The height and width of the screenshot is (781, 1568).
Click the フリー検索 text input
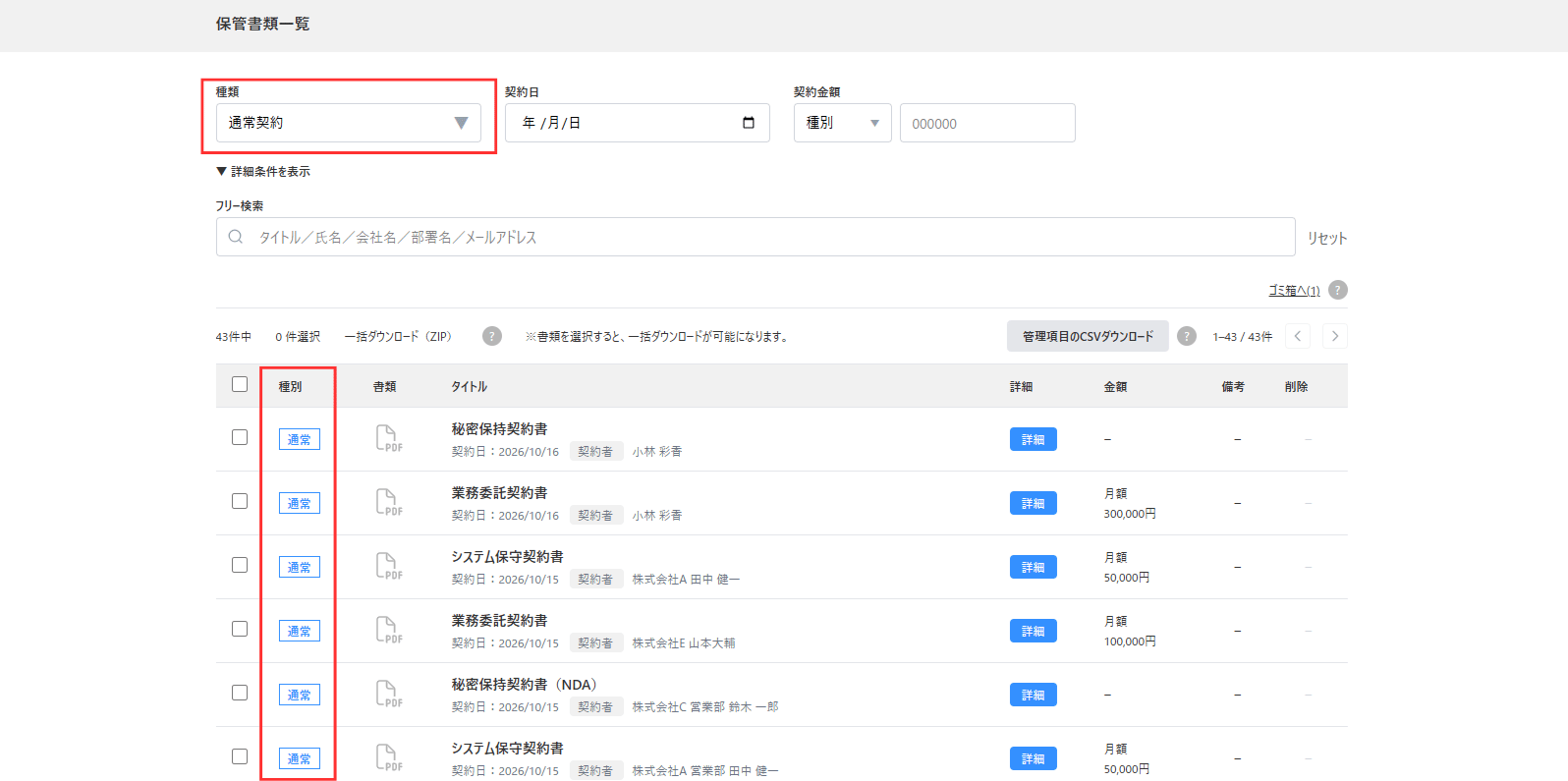(756, 237)
